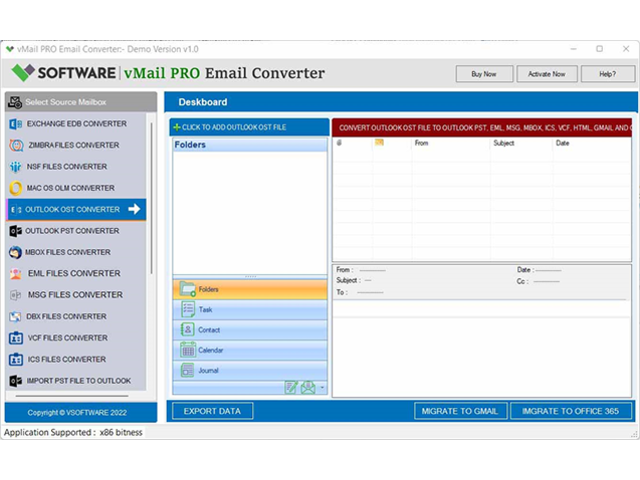Switch to the Journal pane label
Screen dimensions: 640x480
(208, 371)
